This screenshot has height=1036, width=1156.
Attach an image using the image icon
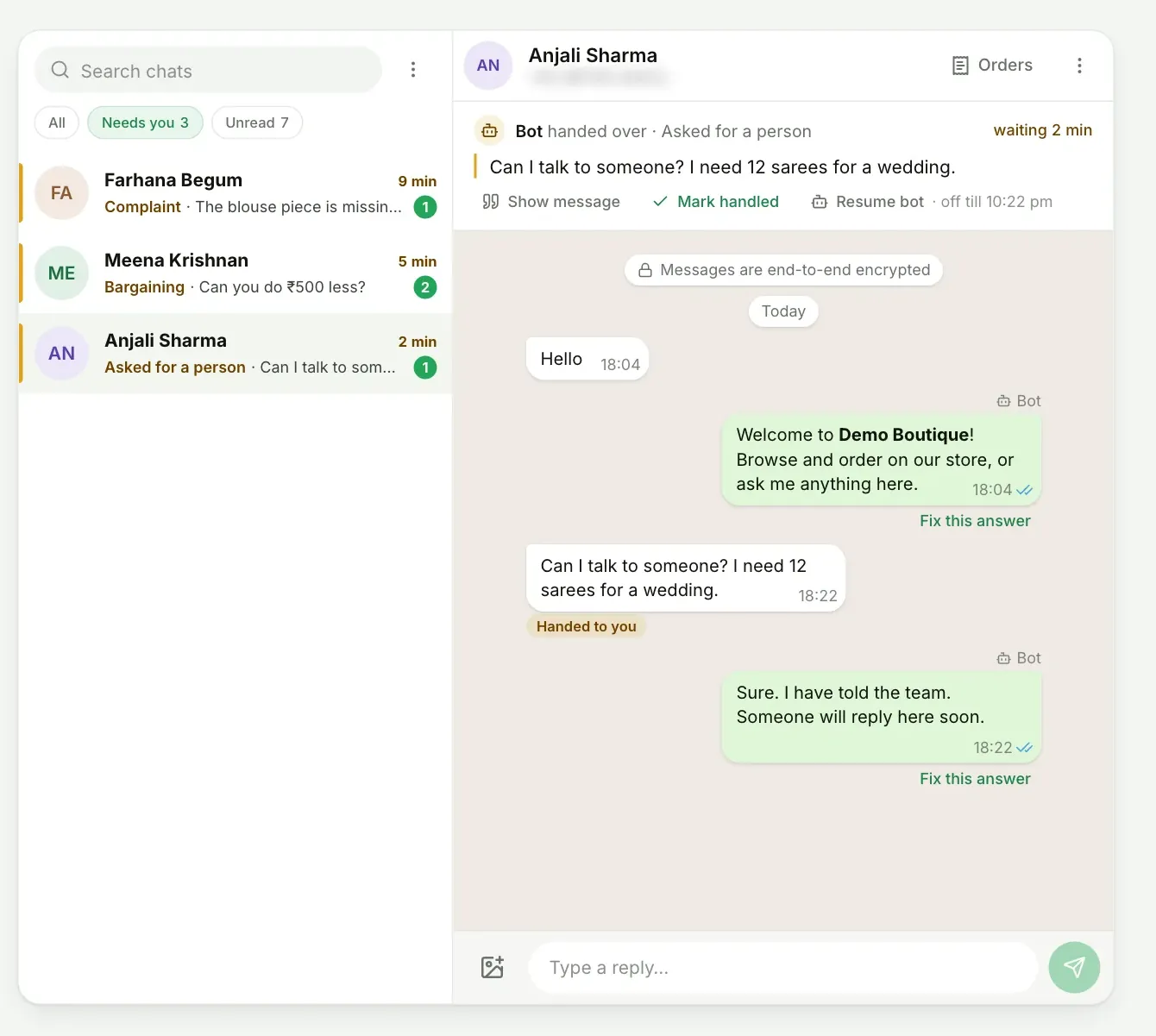coord(493,967)
